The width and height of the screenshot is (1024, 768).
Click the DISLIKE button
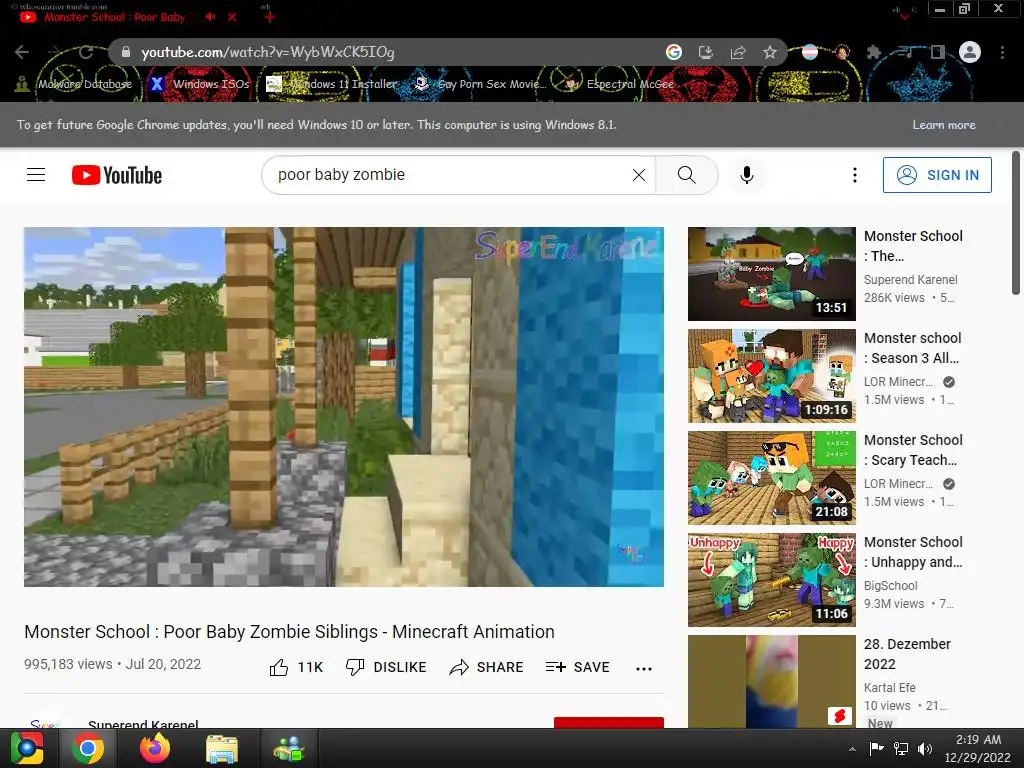click(x=385, y=667)
